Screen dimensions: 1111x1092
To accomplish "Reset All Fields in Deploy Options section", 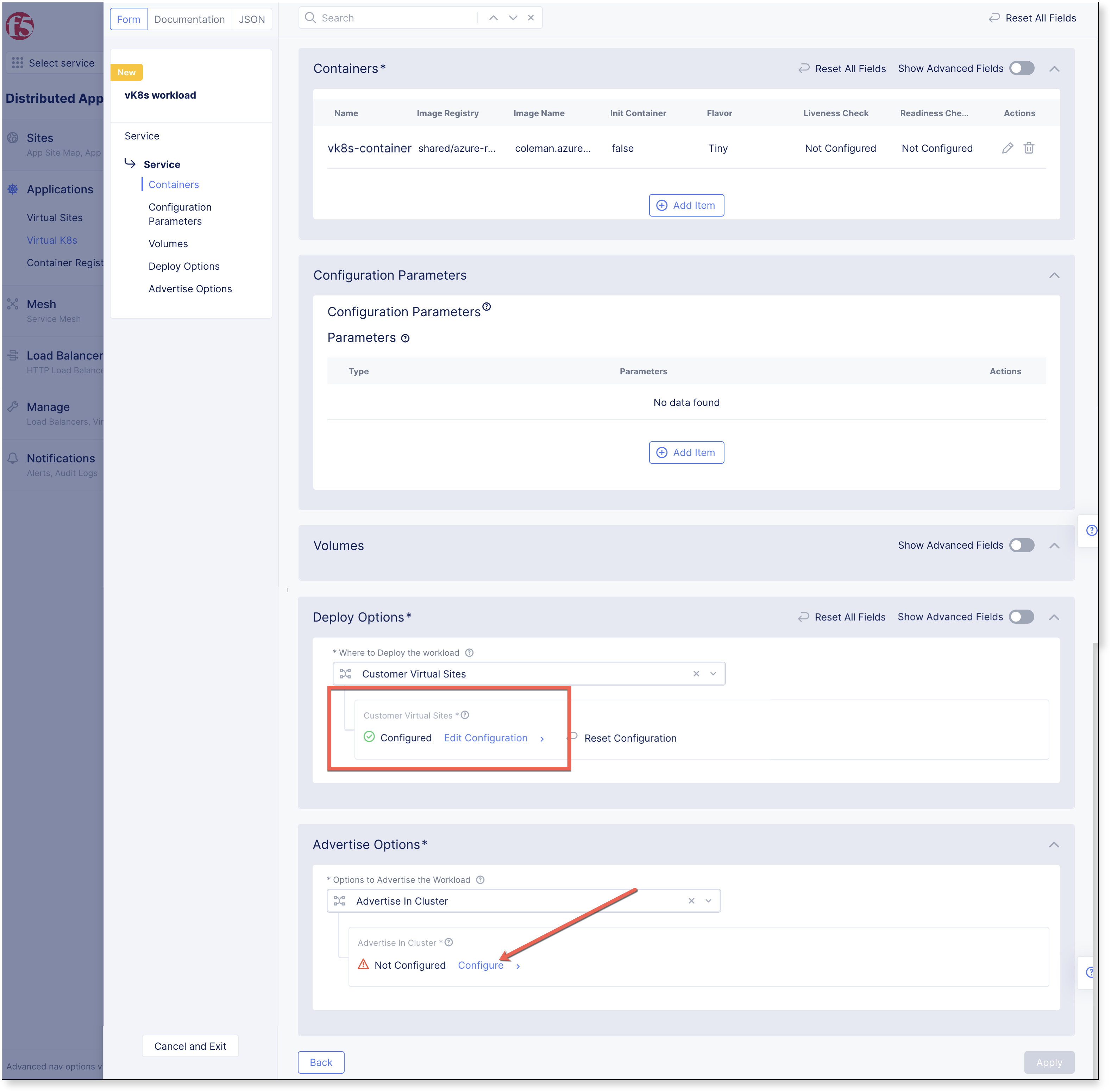I will pyautogui.click(x=842, y=617).
